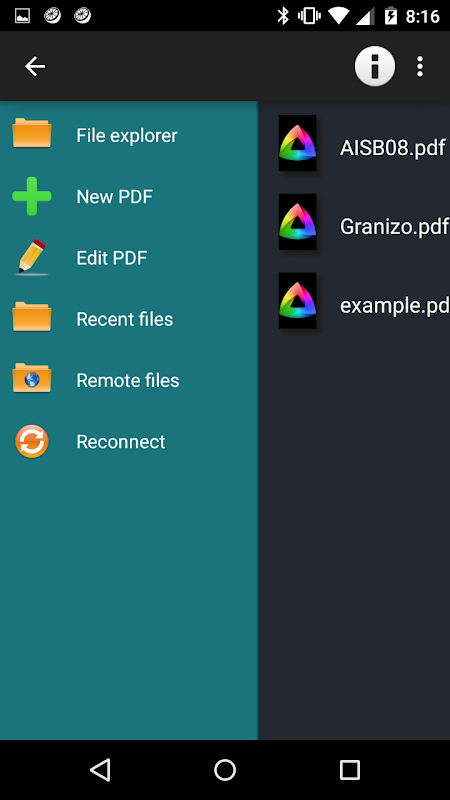
Task: Open the three-dot overflow menu
Action: [419, 66]
